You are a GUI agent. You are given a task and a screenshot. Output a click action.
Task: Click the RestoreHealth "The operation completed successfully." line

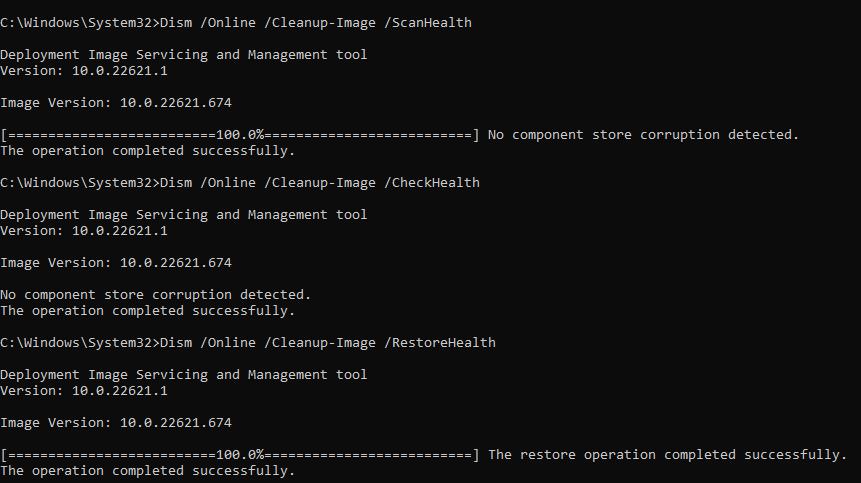147,471
